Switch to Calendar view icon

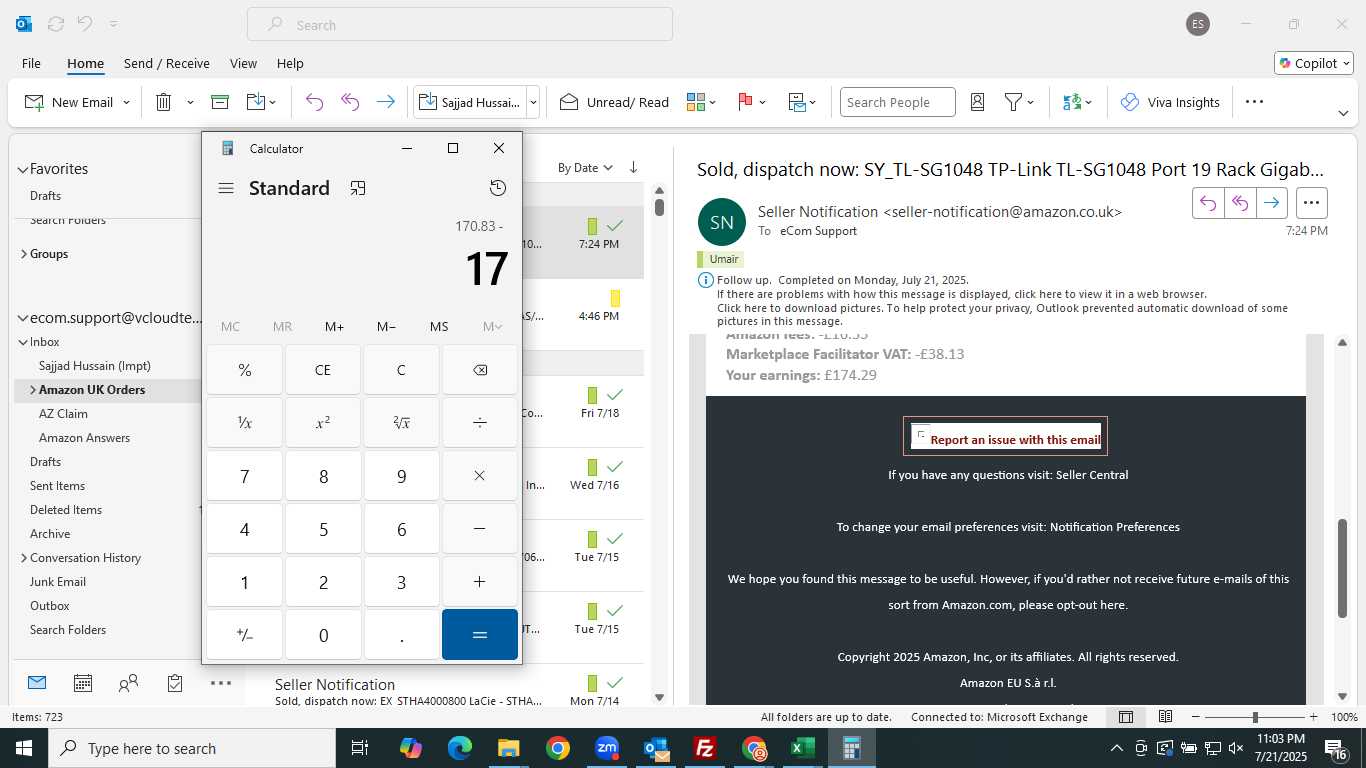[83, 683]
